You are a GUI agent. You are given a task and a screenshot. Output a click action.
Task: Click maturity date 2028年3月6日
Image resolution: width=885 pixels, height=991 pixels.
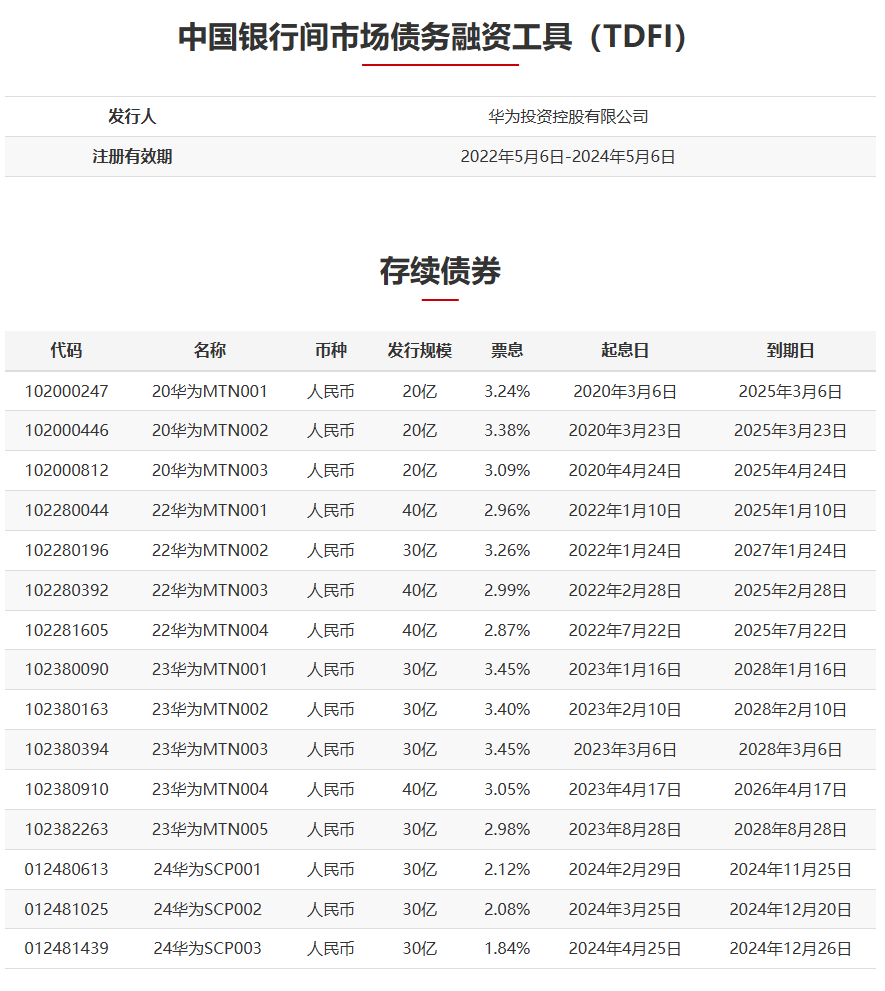(790, 750)
